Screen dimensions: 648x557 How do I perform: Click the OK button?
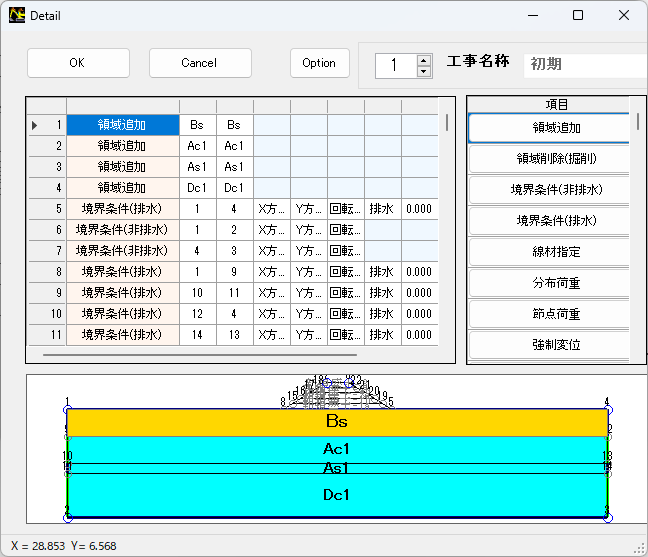pos(79,63)
